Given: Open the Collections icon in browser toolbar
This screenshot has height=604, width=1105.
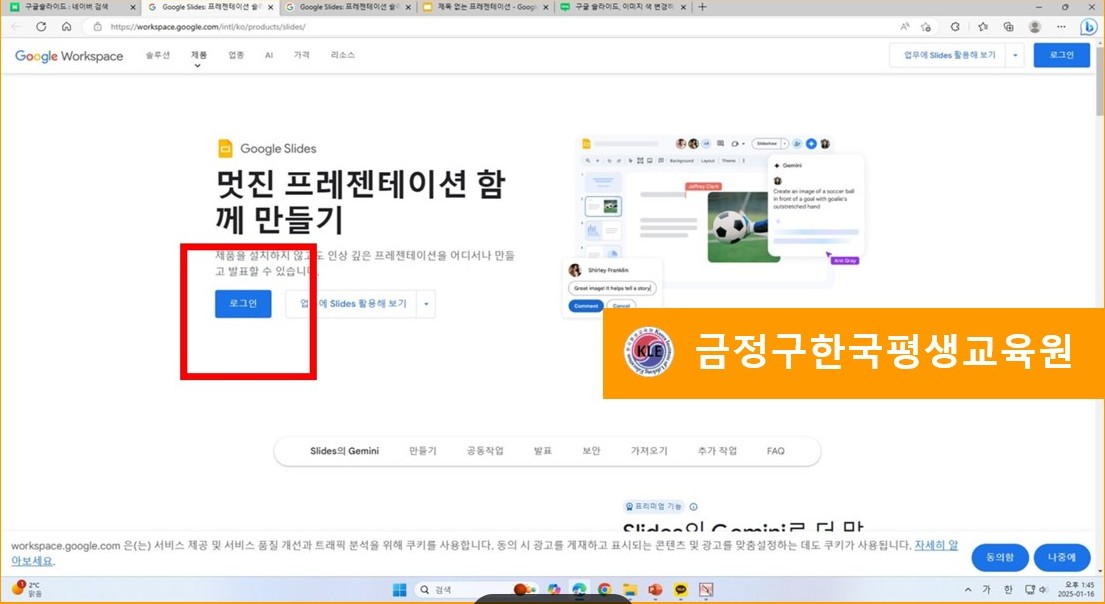Looking at the screenshot, I should 1008,27.
